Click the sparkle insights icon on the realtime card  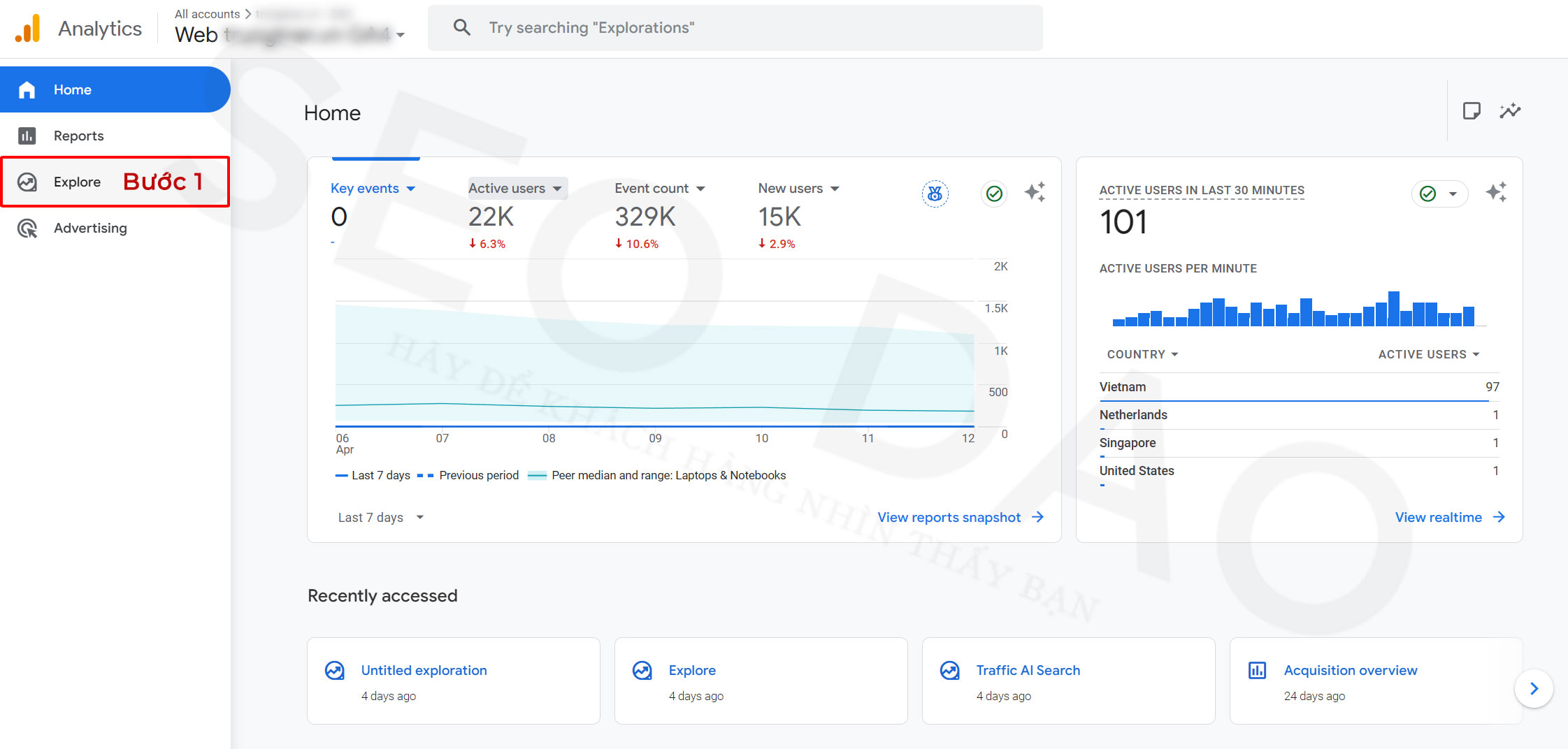point(1496,192)
